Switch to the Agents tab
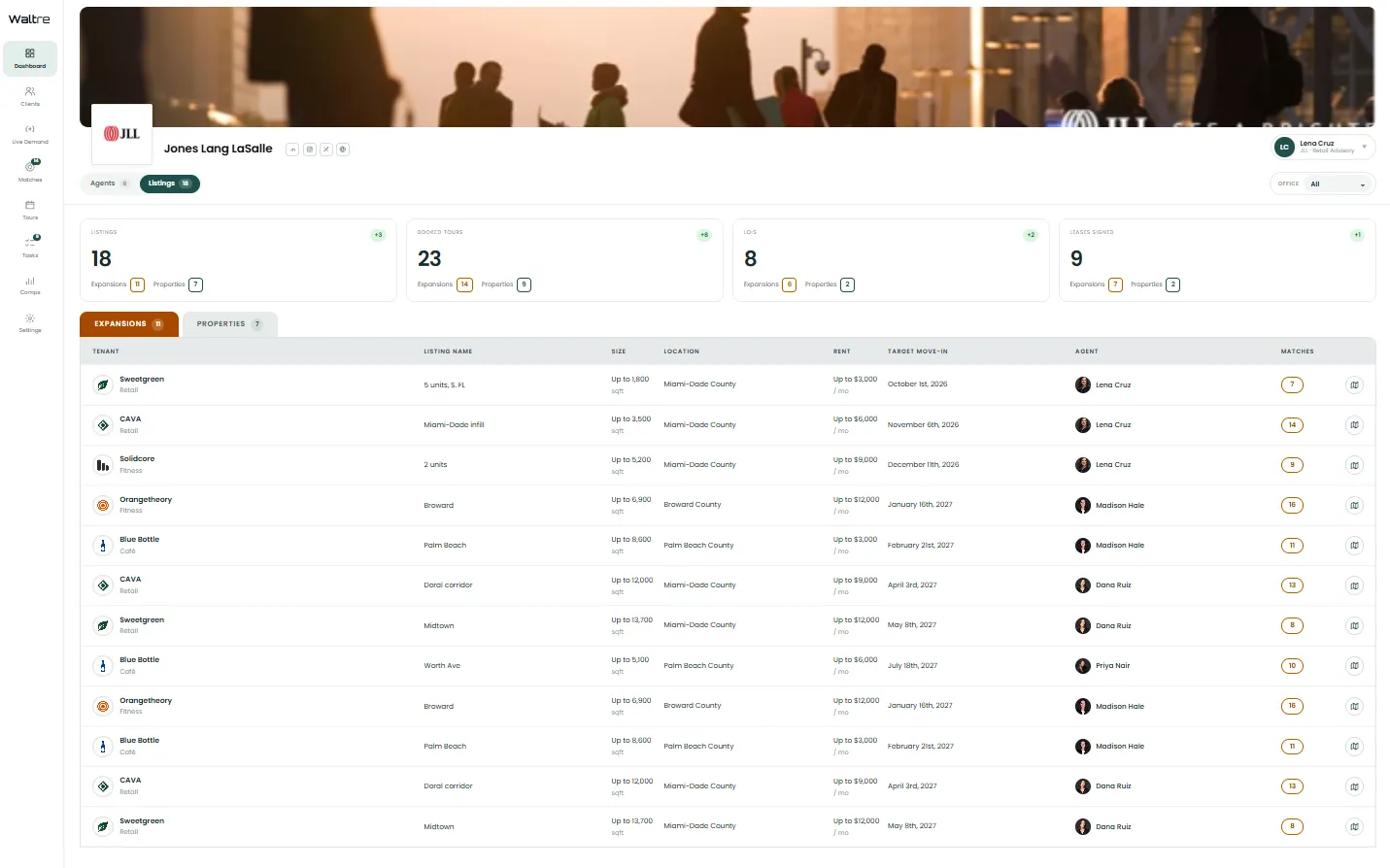The height and width of the screenshot is (868, 1390). pos(109,184)
